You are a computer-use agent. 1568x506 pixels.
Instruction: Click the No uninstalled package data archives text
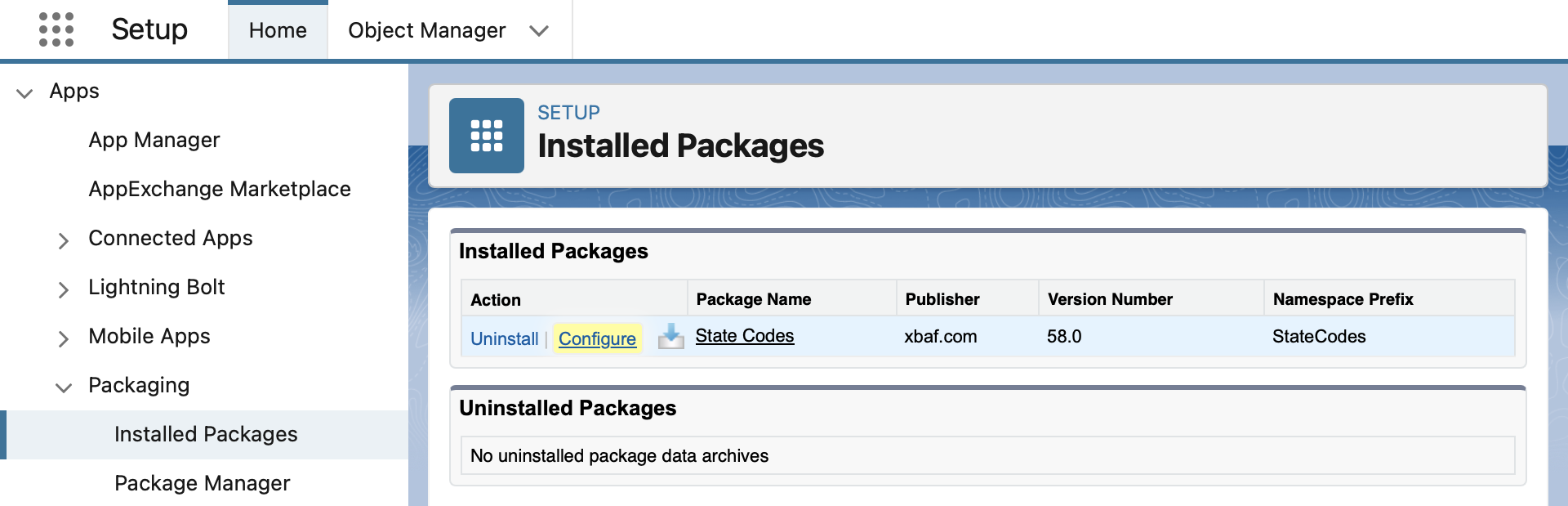(619, 455)
